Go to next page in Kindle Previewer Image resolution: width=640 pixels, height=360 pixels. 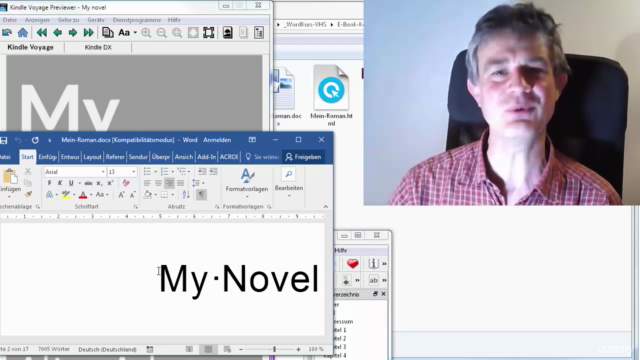click(x=73, y=33)
